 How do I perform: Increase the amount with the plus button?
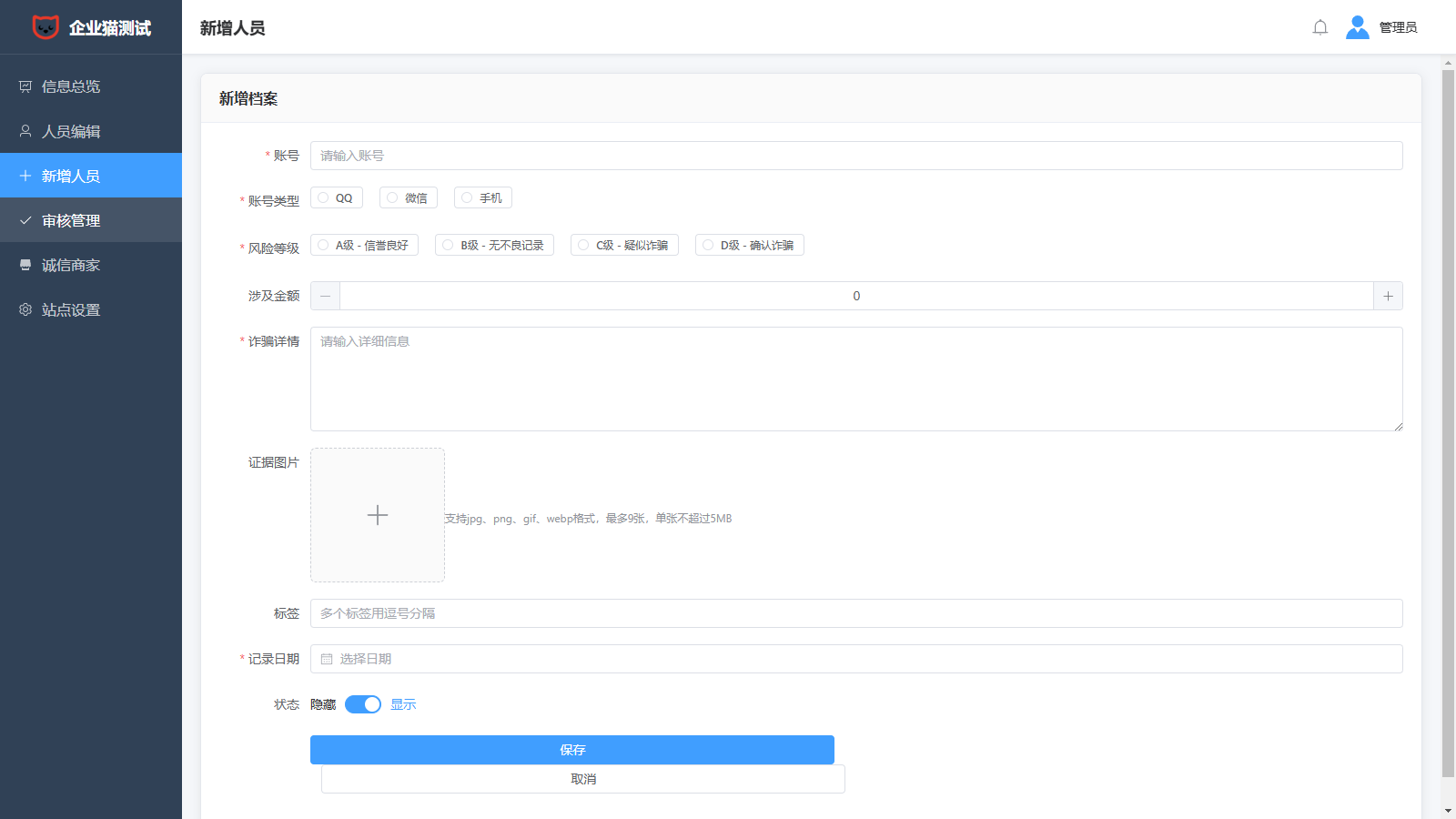point(1388,296)
